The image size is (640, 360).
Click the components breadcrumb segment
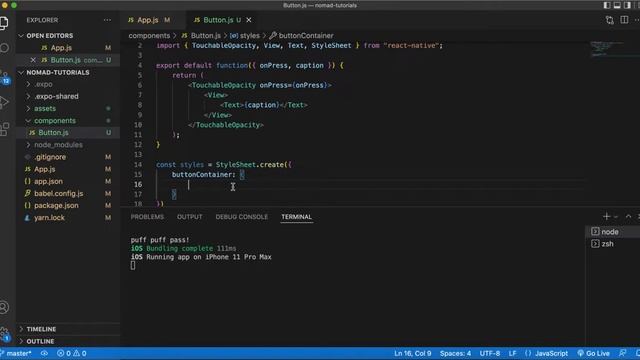coord(149,36)
